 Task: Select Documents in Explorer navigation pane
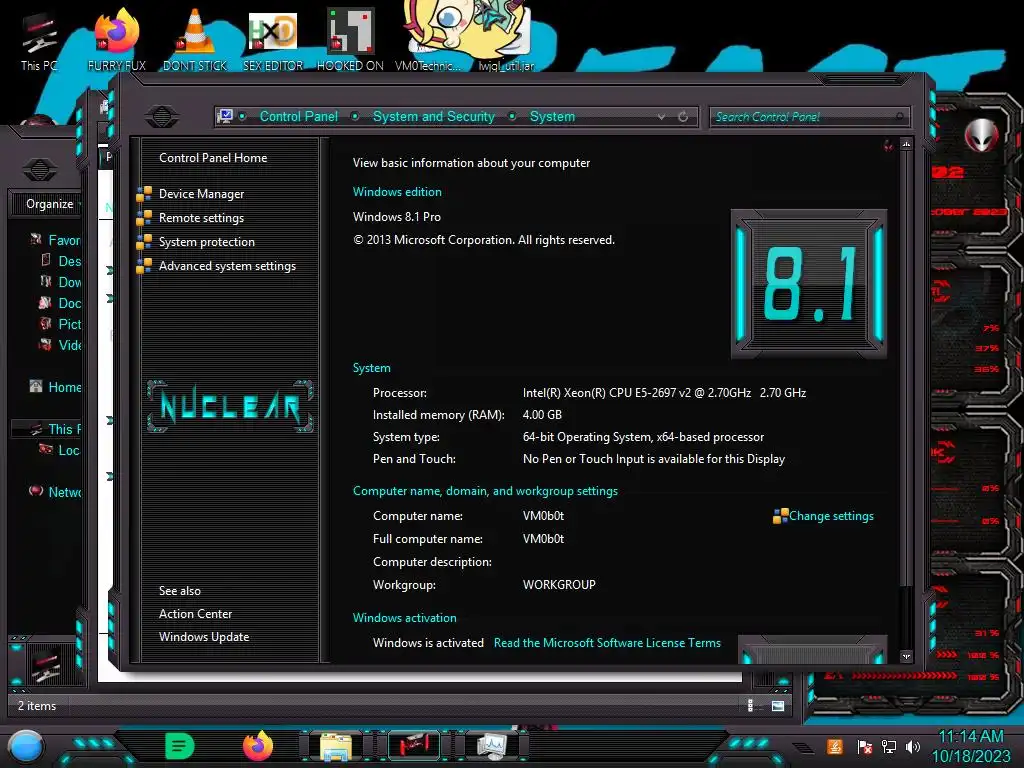(x=69, y=303)
